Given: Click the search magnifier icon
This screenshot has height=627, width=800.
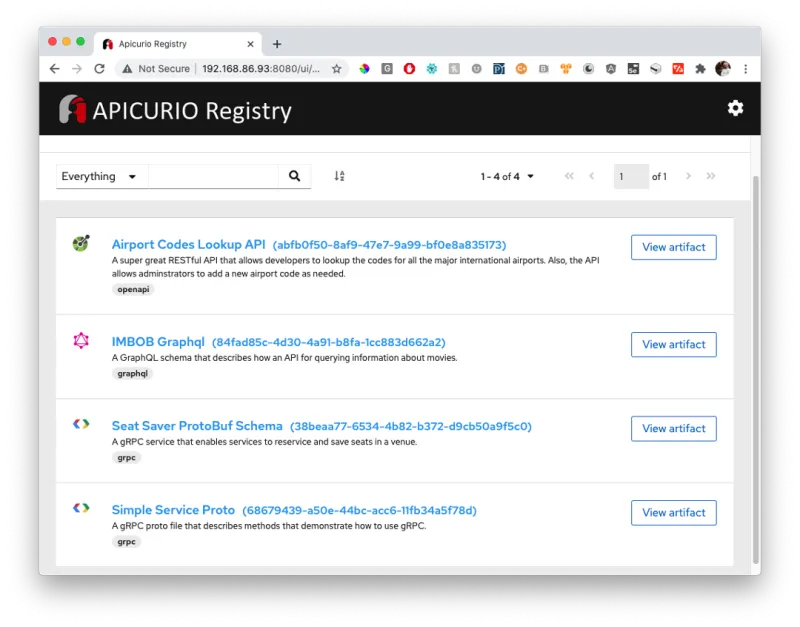Looking at the screenshot, I should (x=294, y=175).
